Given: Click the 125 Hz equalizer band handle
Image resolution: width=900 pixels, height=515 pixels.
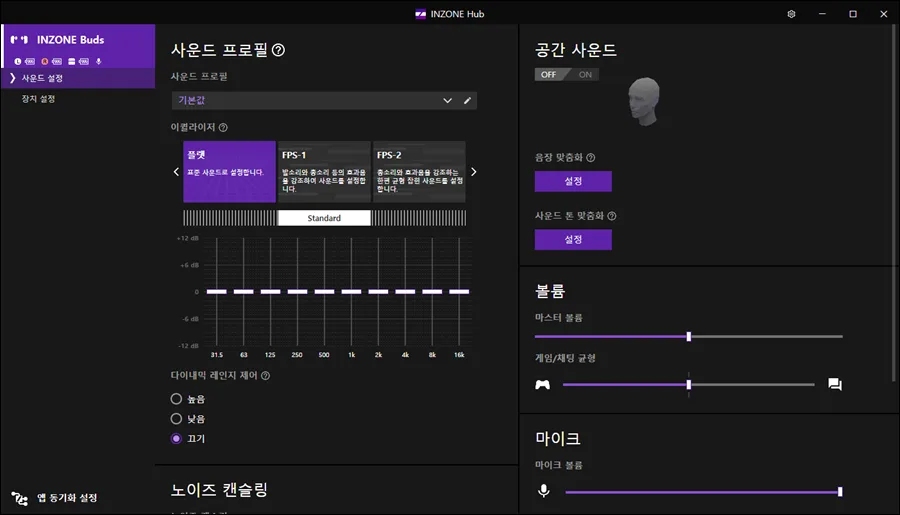Looking at the screenshot, I should 270,292.
